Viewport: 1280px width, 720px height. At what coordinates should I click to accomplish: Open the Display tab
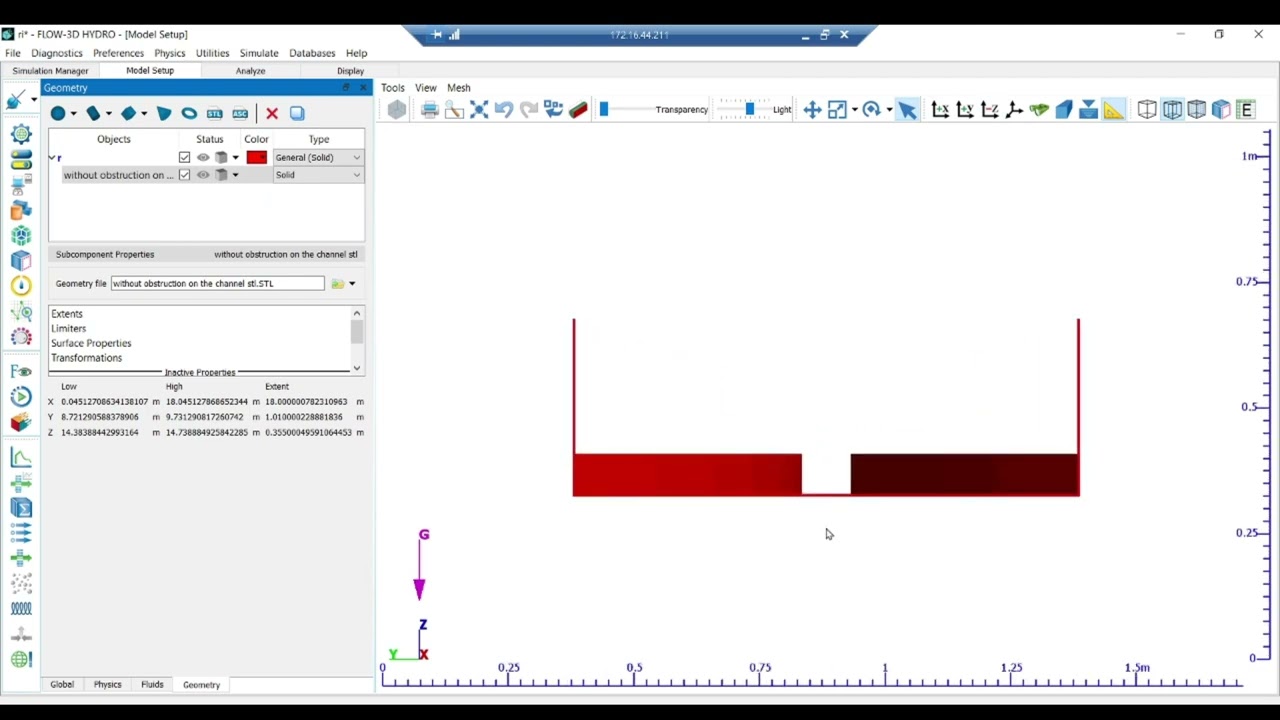[350, 71]
